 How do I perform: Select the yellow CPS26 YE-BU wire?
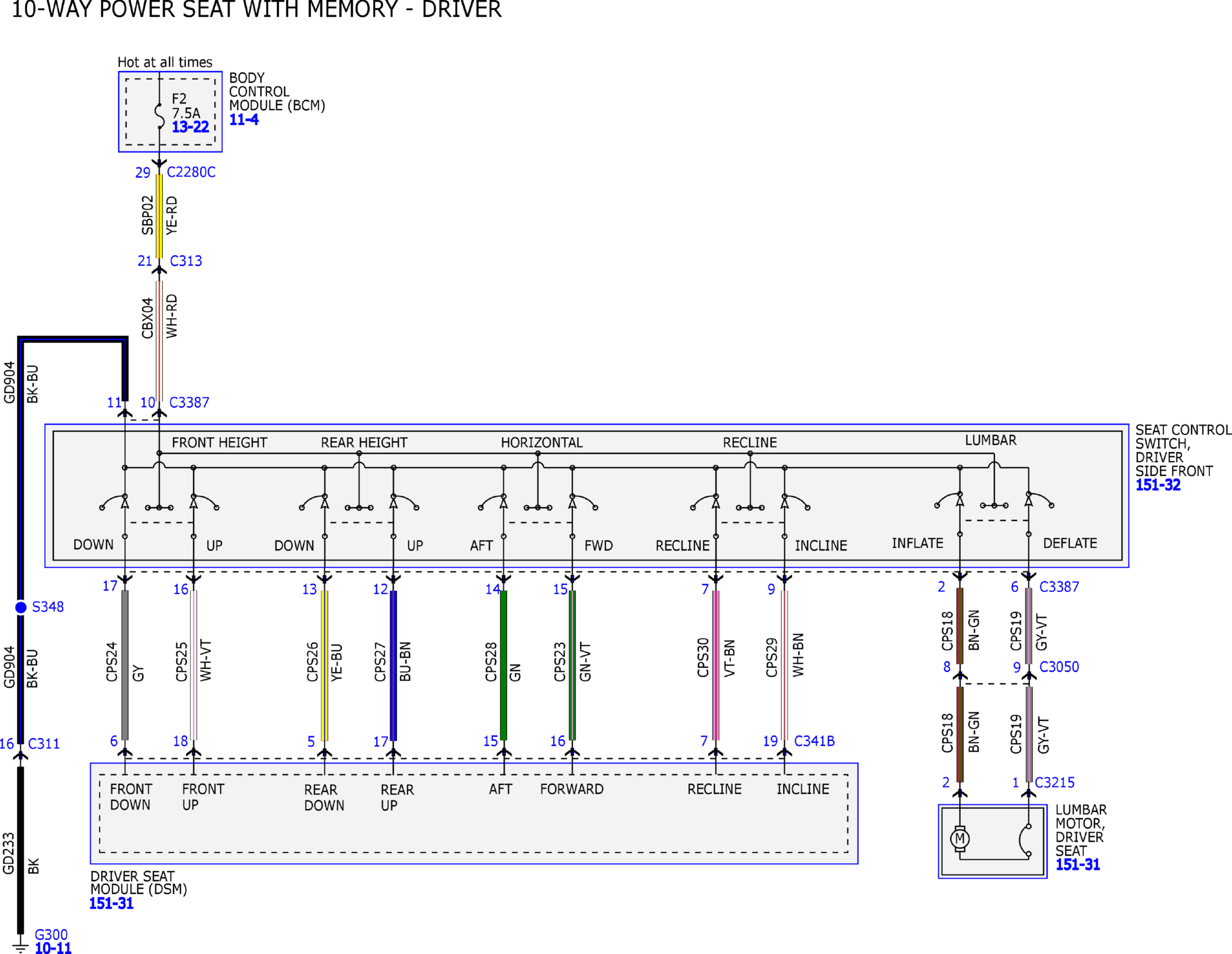[x=324, y=665]
